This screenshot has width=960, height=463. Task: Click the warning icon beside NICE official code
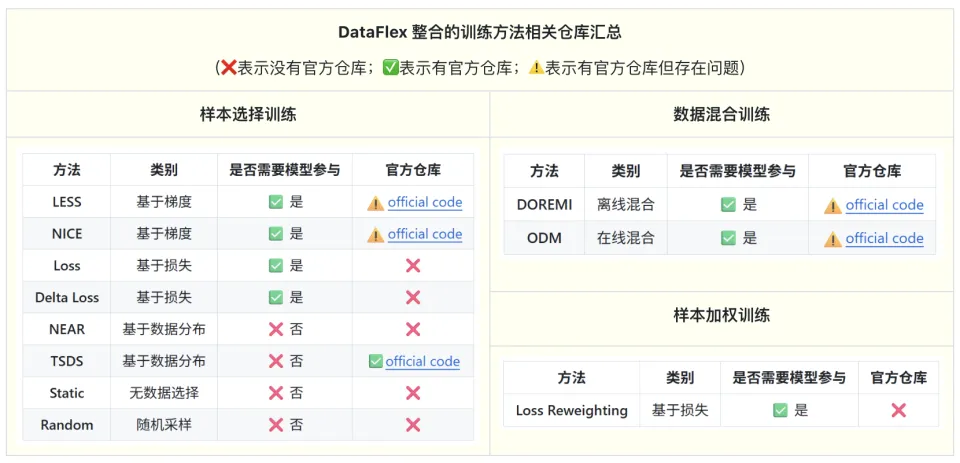pos(375,235)
